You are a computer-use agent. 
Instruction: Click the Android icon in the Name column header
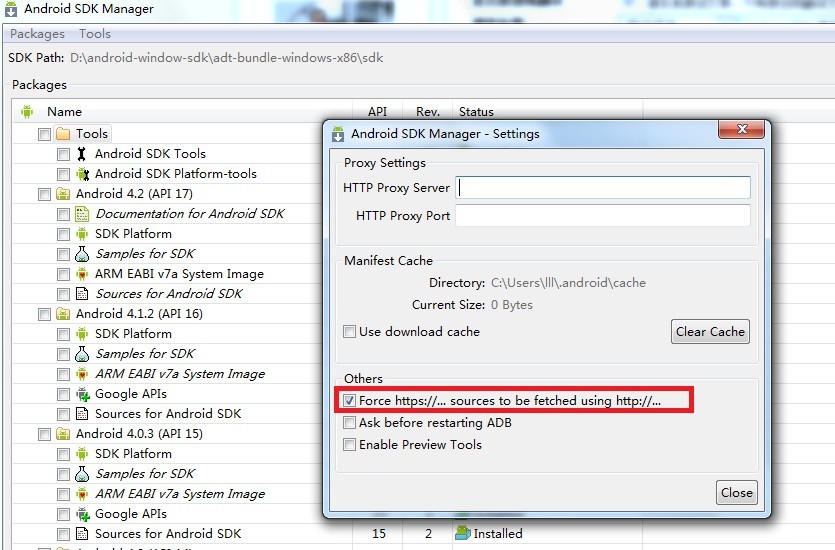[27, 112]
